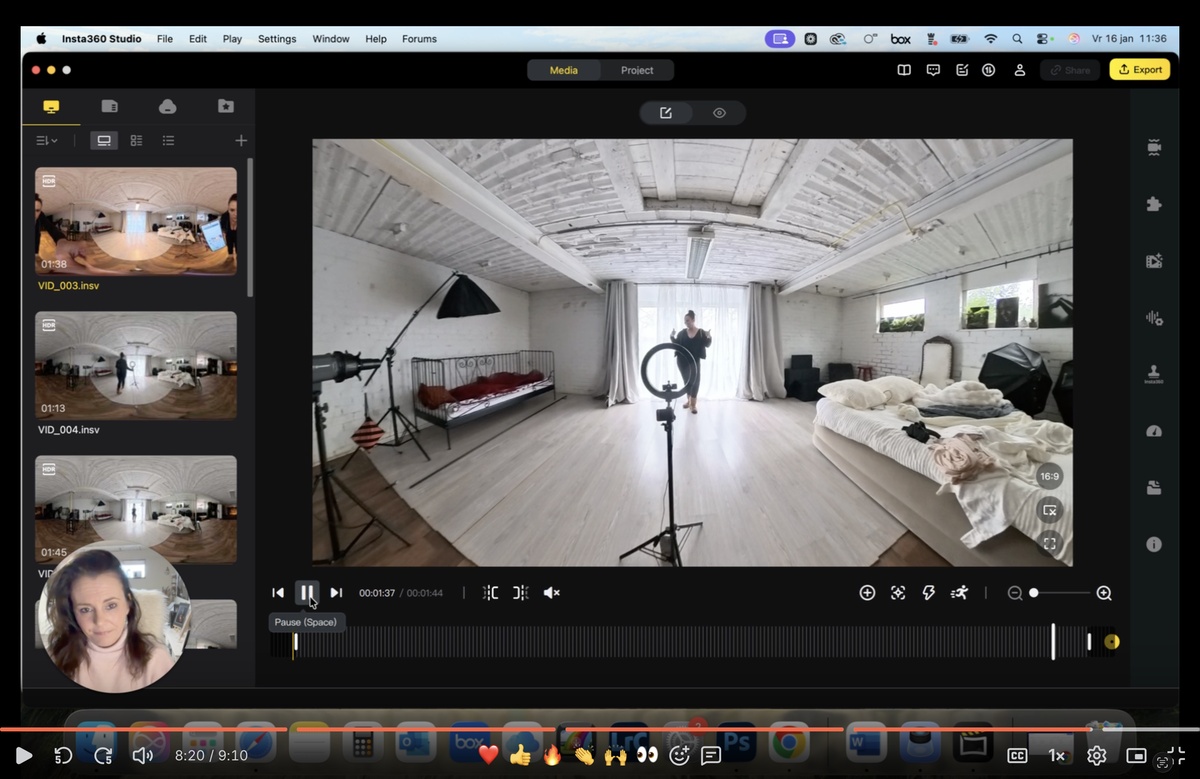Click the circular transfer icon in header

pos(988,70)
